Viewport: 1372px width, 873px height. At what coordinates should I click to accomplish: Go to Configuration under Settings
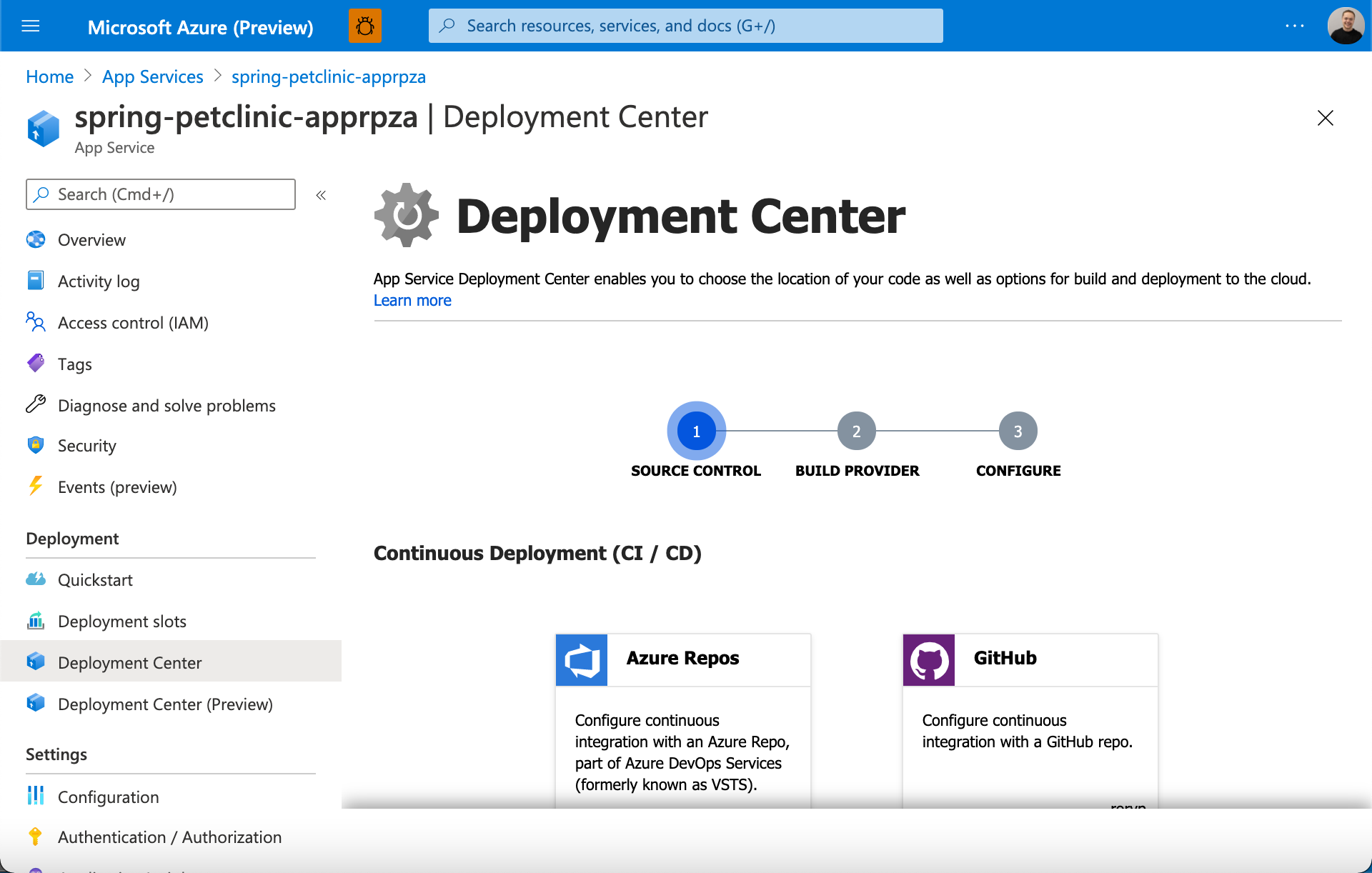coord(108,797)
